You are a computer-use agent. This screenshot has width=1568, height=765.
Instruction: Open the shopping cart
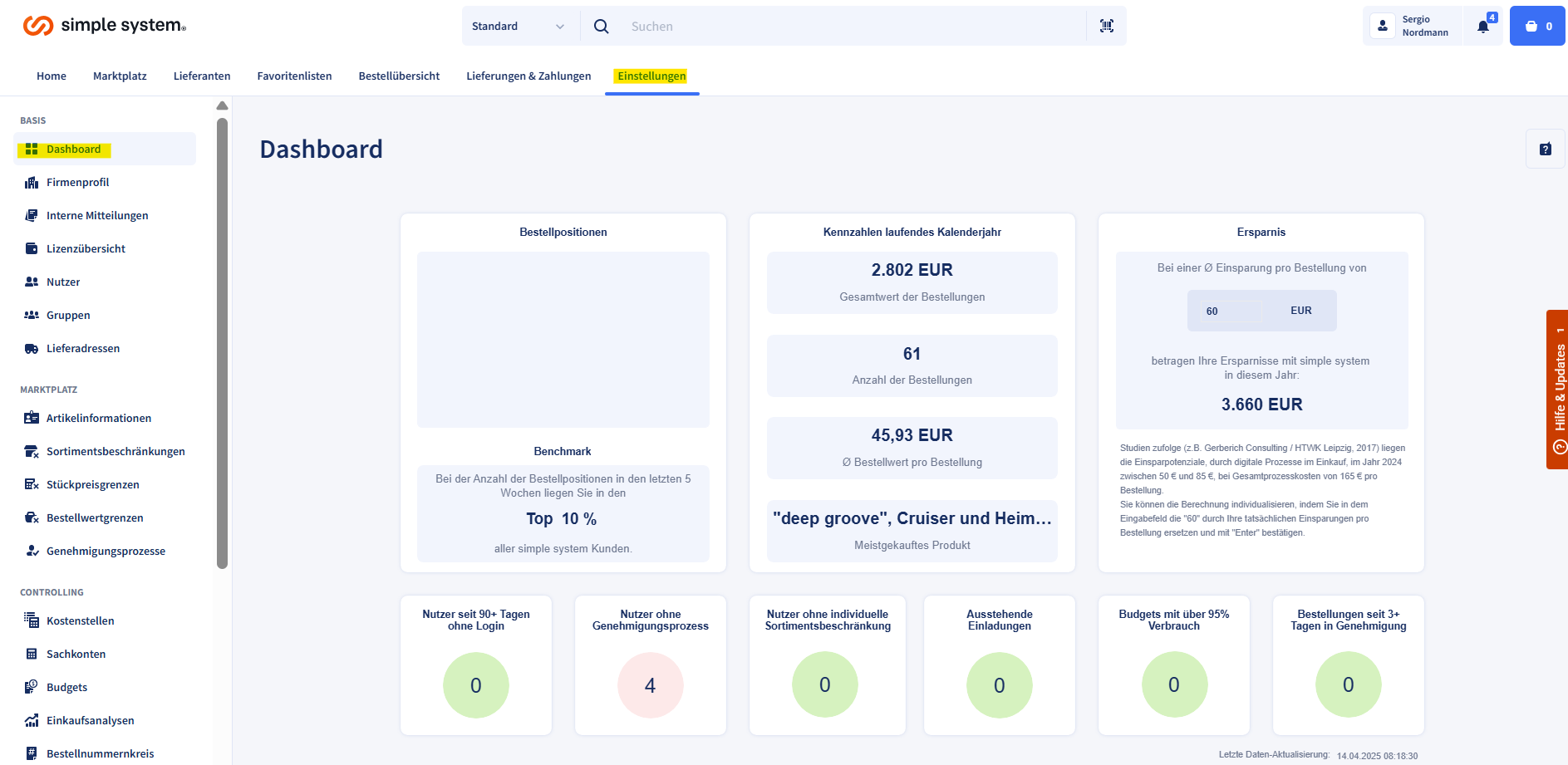1536,26
